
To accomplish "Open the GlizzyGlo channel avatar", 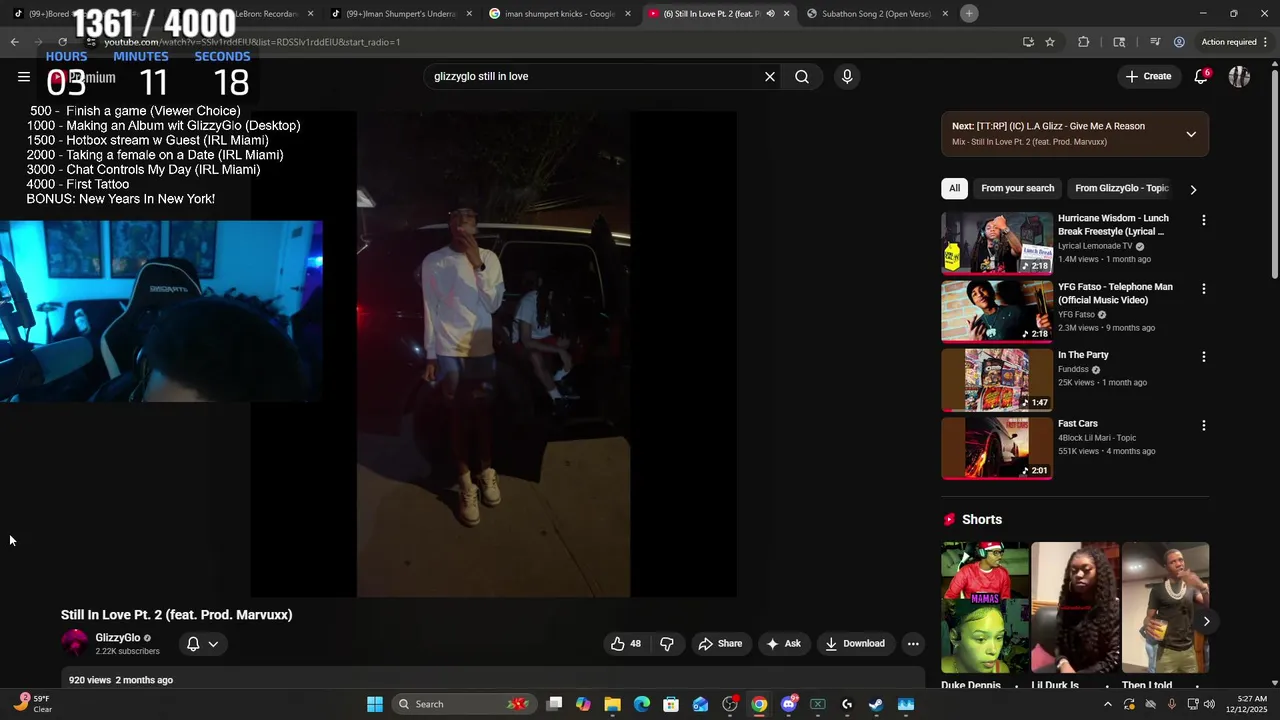I will tap(74, 643).
